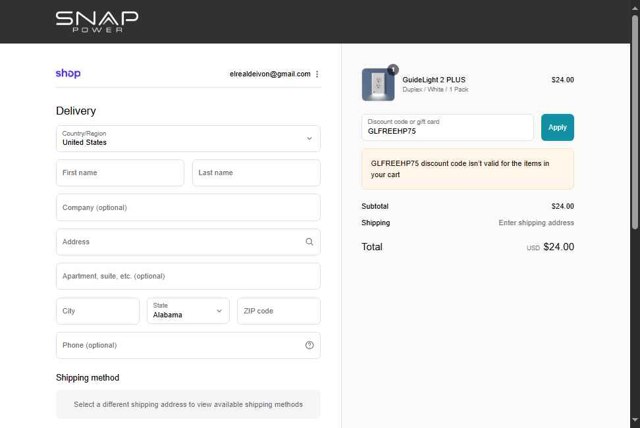Open the Country/Region dropdown
This screenshot has width=640, height=428.
188,139
